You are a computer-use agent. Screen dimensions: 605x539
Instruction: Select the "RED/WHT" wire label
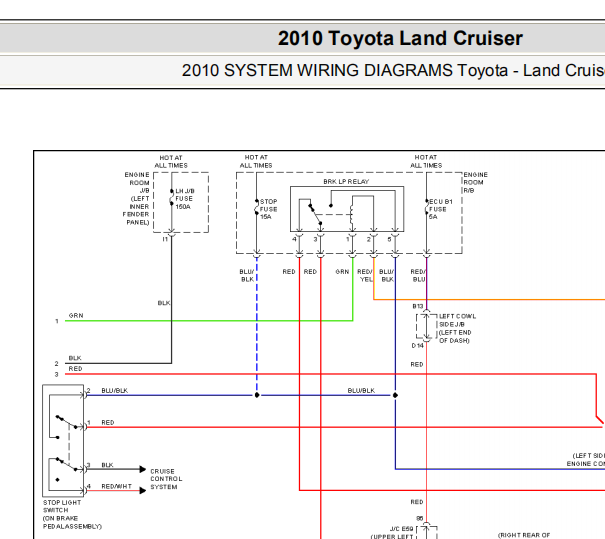tap(116, 486)
